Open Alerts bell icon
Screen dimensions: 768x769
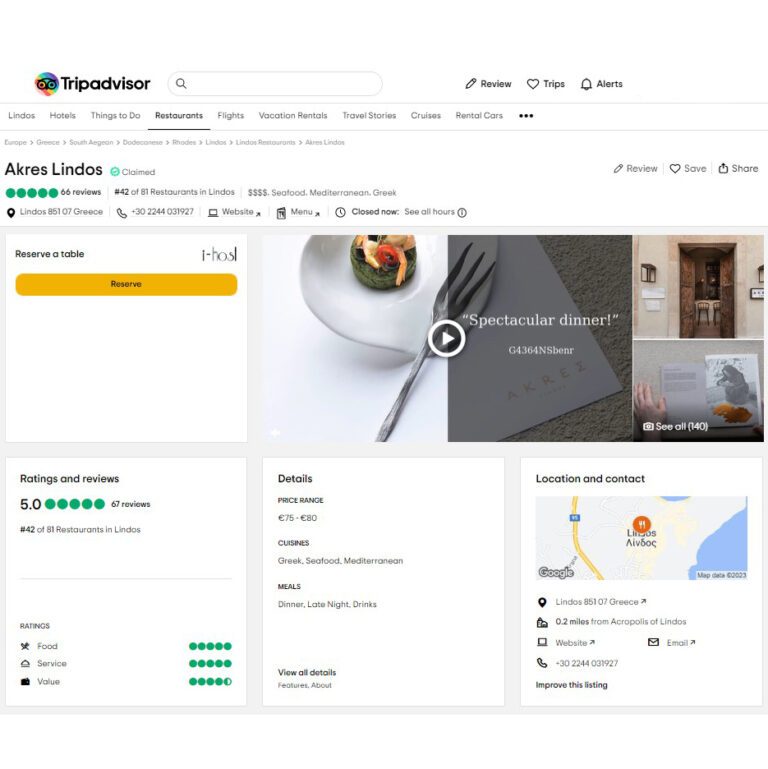click(586, 84)
